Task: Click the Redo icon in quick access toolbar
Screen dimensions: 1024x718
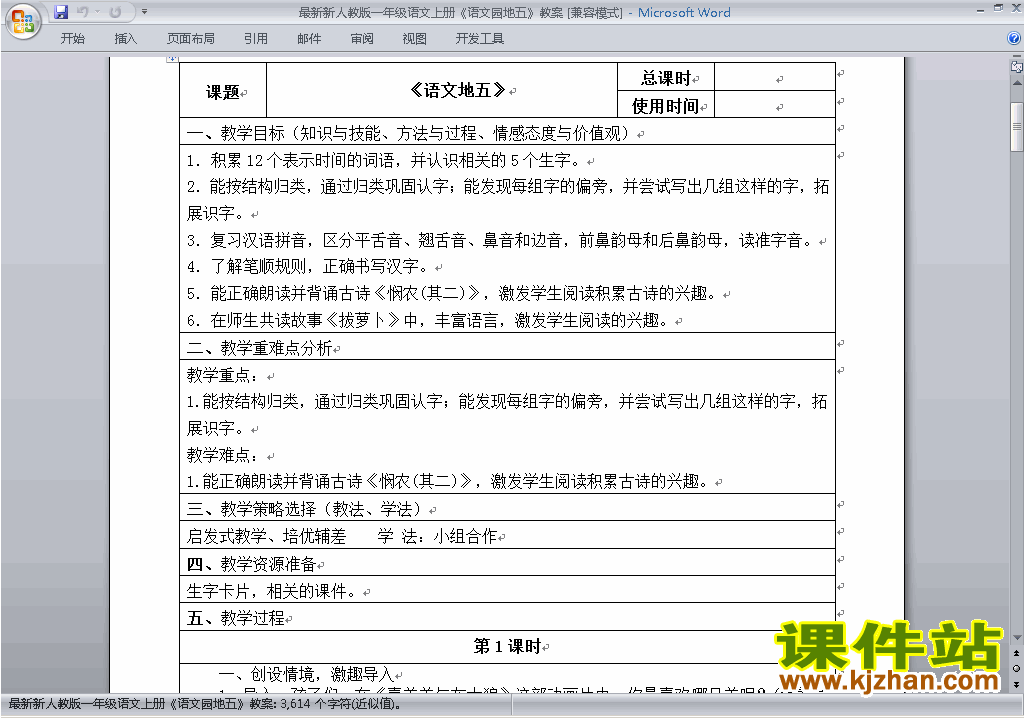Action: pos(115,12)
